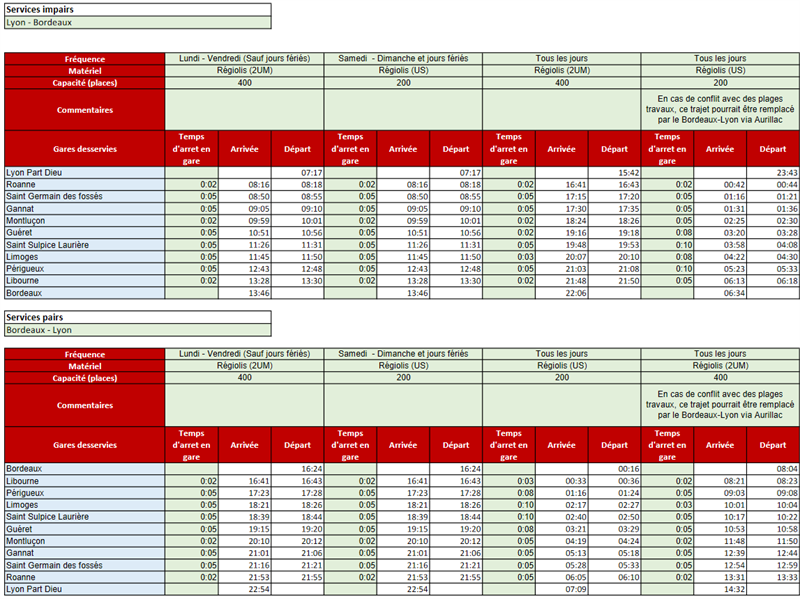Screen dimensions: 800x599
Task: Click the 22:06 arrival cell at Bordeaux
Action: coord(562,294)
